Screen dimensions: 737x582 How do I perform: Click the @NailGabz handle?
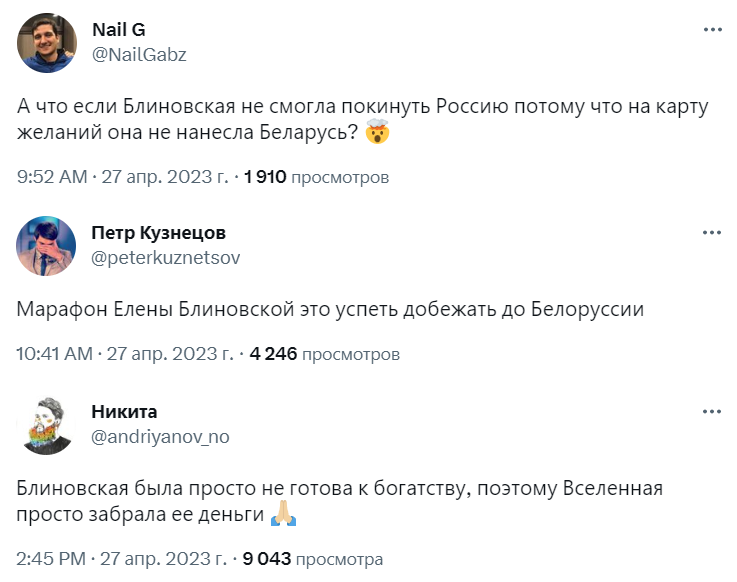[138, 54]
